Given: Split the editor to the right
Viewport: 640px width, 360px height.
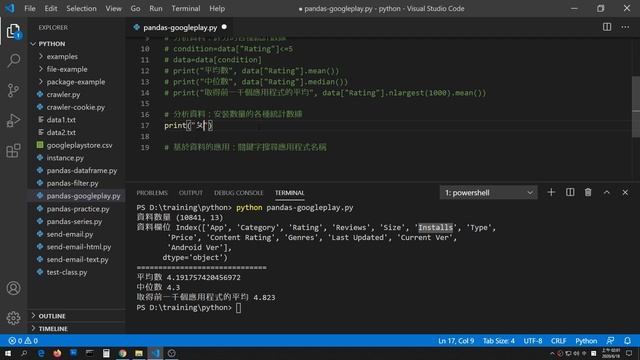Looking at the screenshot, I should click(607, 27).
